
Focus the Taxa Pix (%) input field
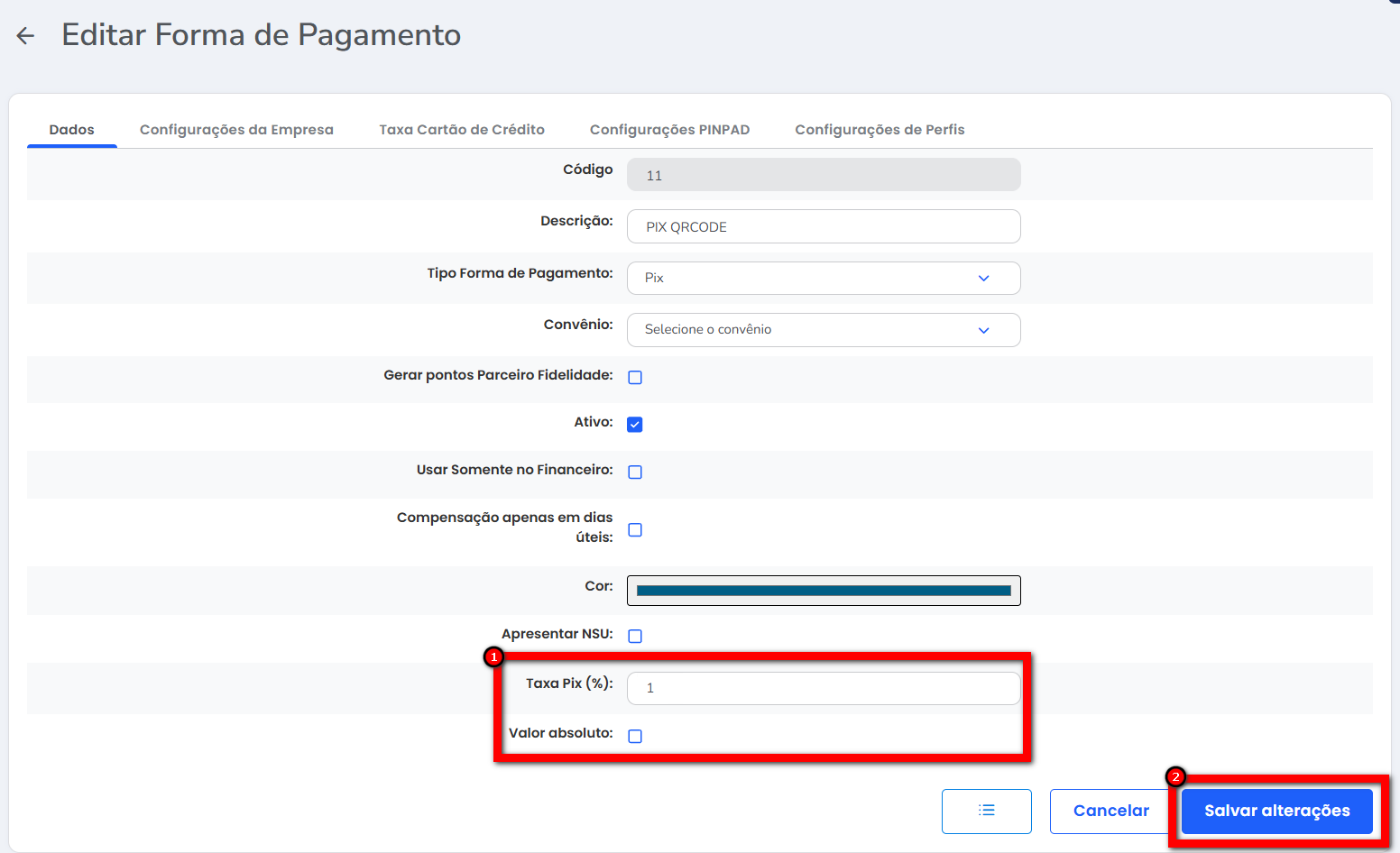click(823, 688)
